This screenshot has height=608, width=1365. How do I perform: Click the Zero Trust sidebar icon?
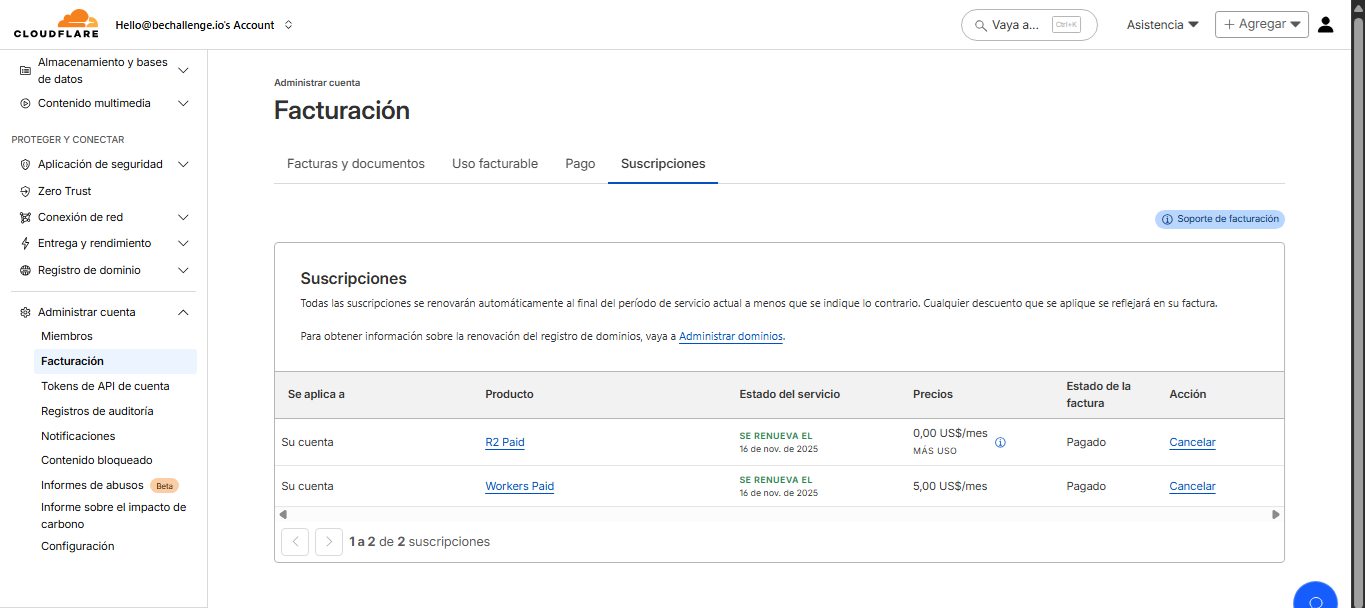coord(25,191)
